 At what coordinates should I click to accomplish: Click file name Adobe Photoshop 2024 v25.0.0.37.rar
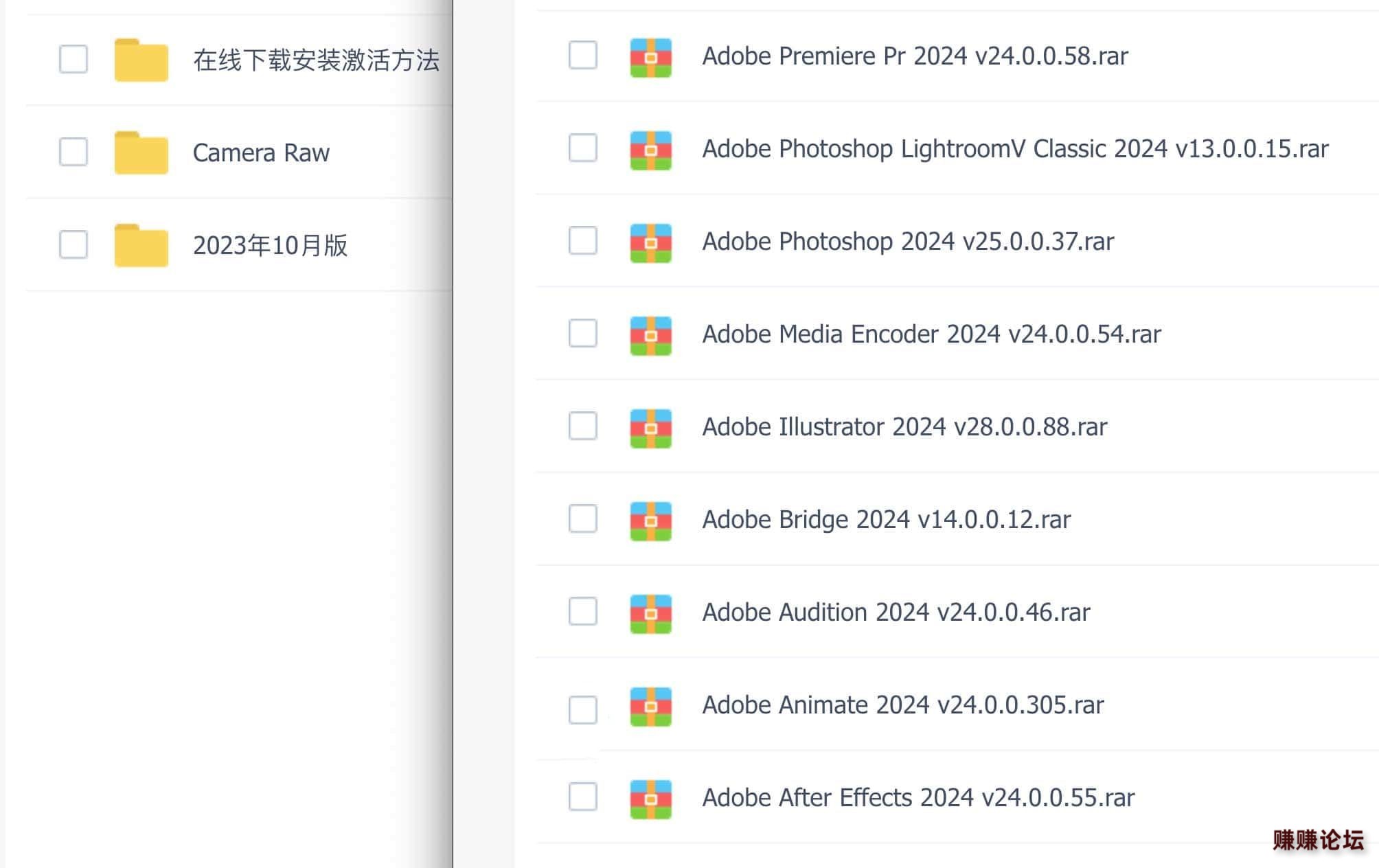coord(908,241)
